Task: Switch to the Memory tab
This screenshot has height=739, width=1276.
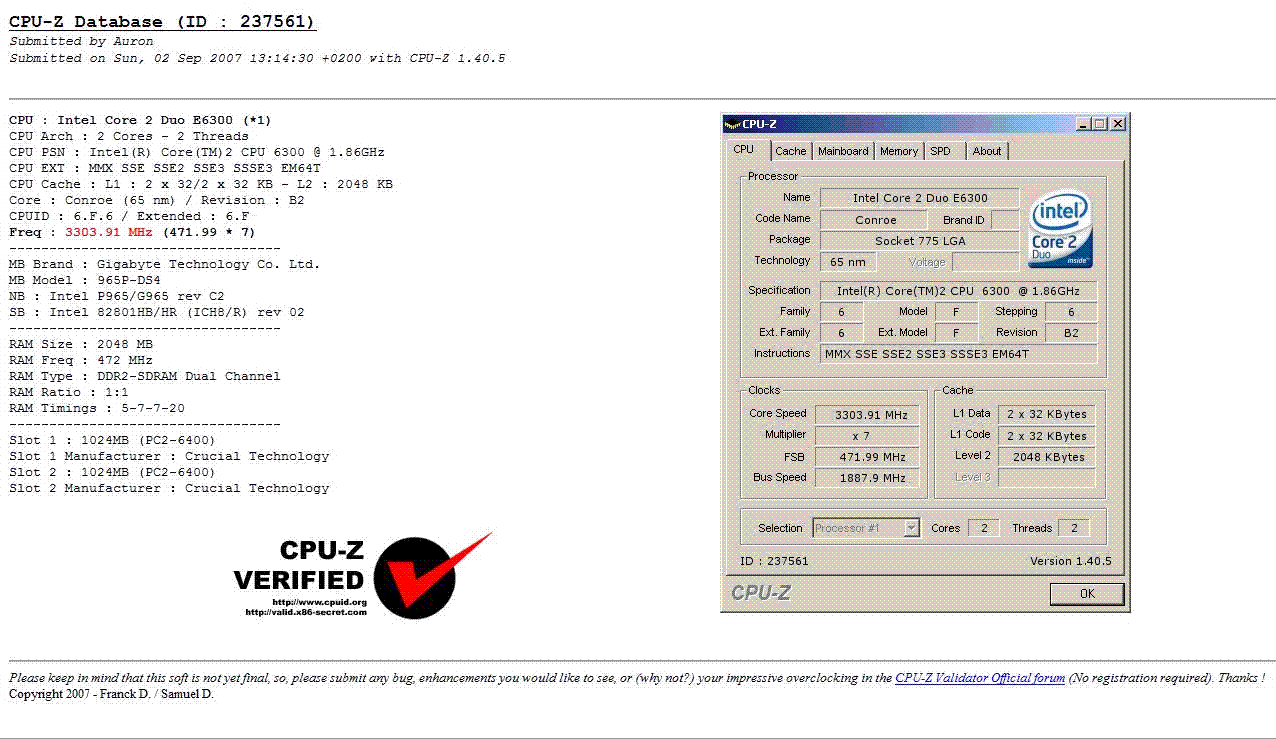Action: (899, 151)
